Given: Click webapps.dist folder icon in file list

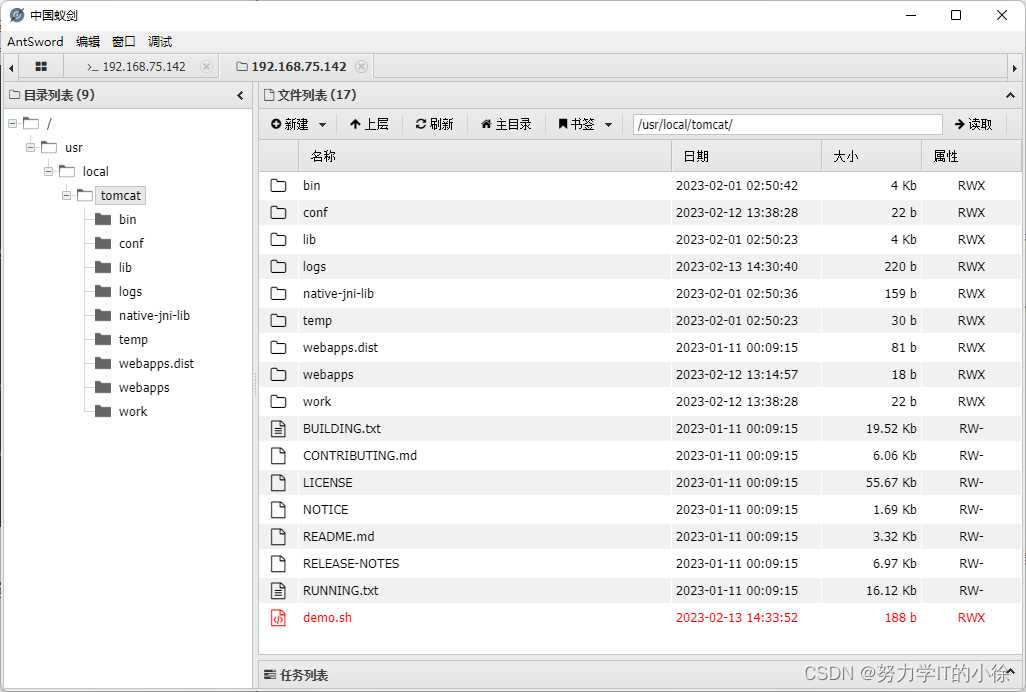Looking at the screenshot, I should click(x=278, y=347).
